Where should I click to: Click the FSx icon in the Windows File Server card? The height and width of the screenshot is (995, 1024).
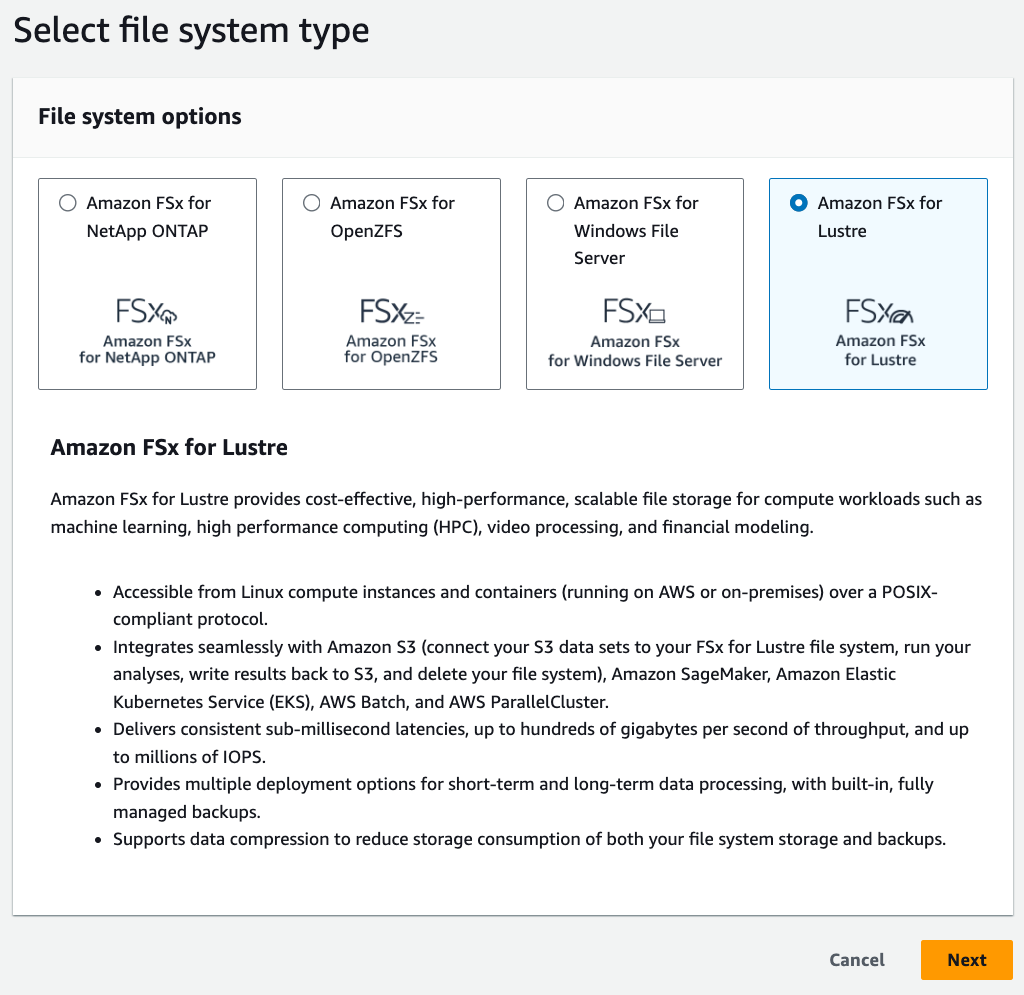[x=634, y=312]
